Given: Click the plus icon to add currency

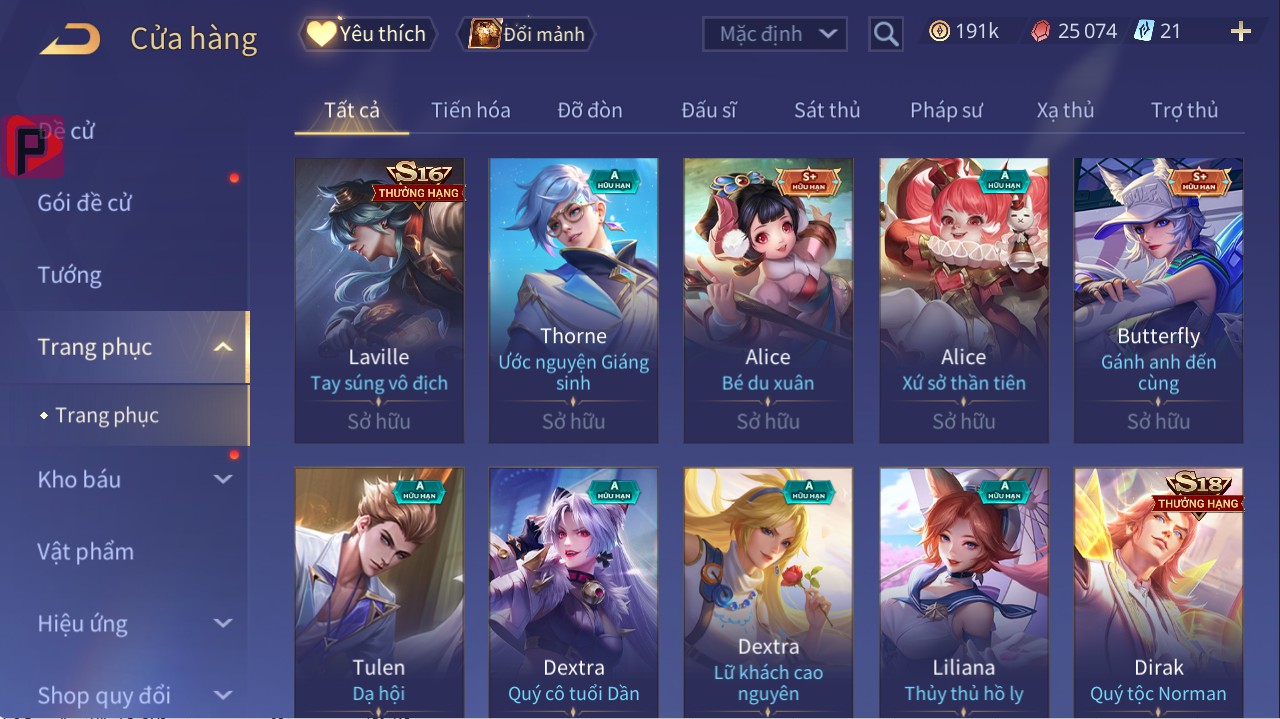Looking at the screenshot, I should 1241,32.
